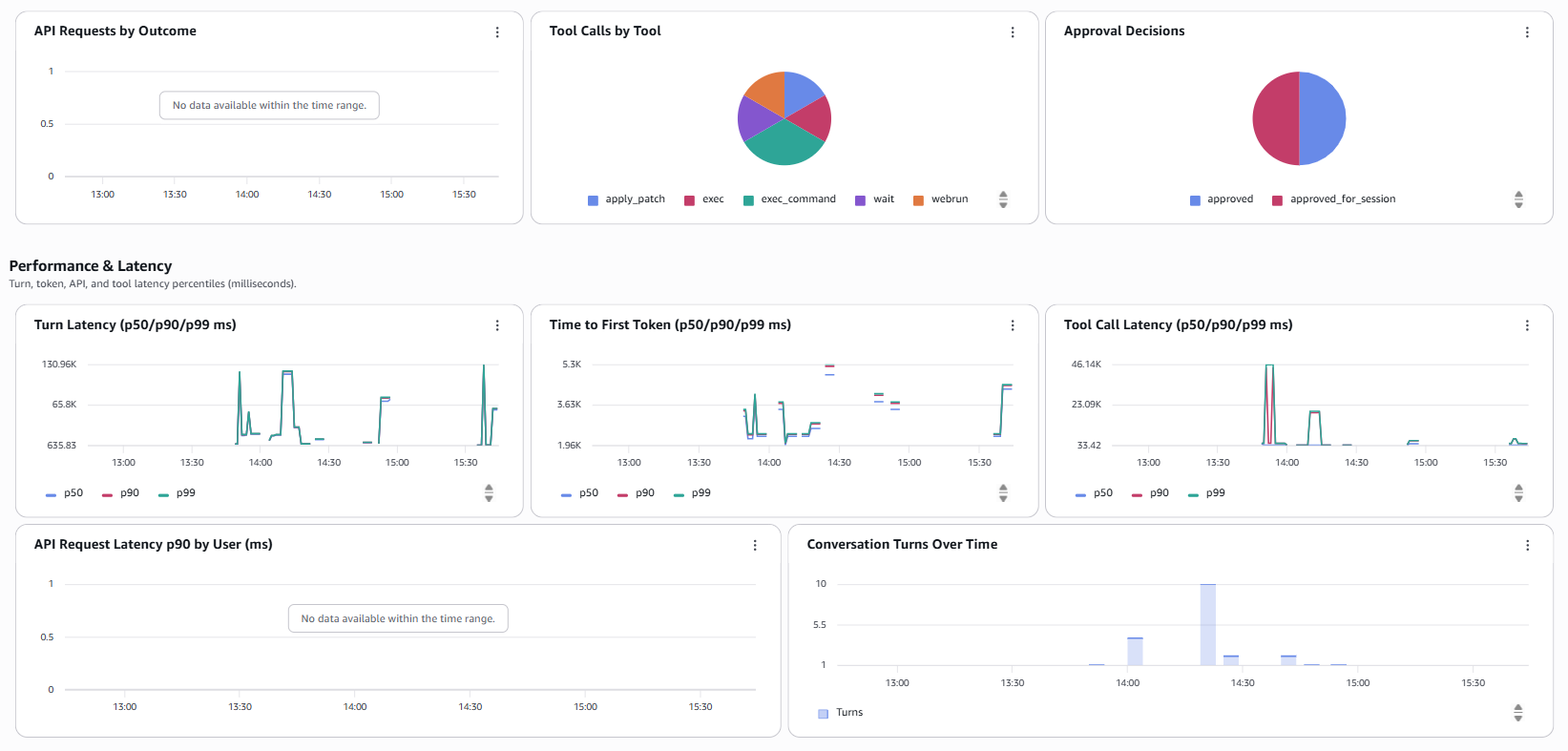Click legend scroll arrows in Time to First Token

[x=1003, y=493]
